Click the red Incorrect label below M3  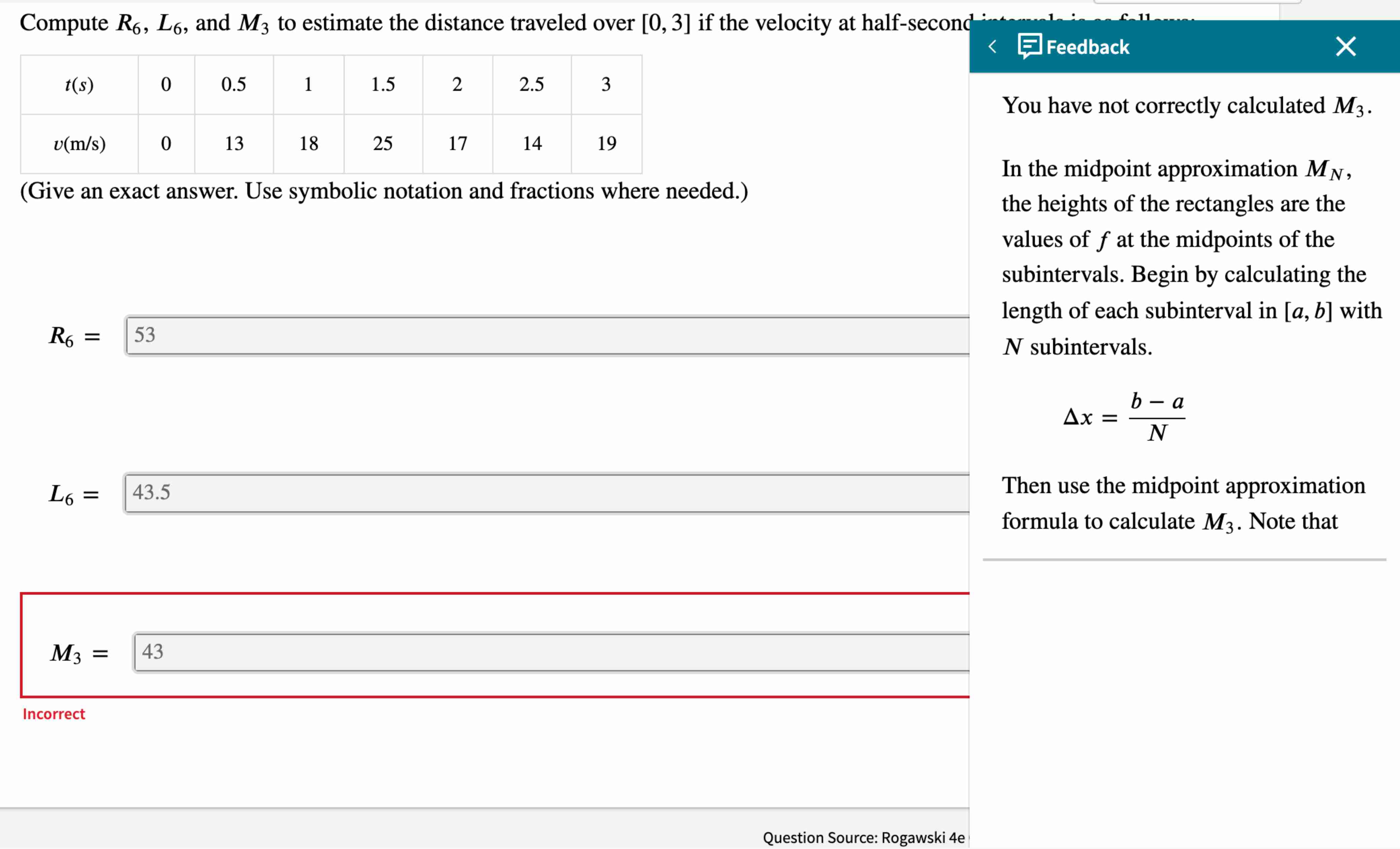53,714
